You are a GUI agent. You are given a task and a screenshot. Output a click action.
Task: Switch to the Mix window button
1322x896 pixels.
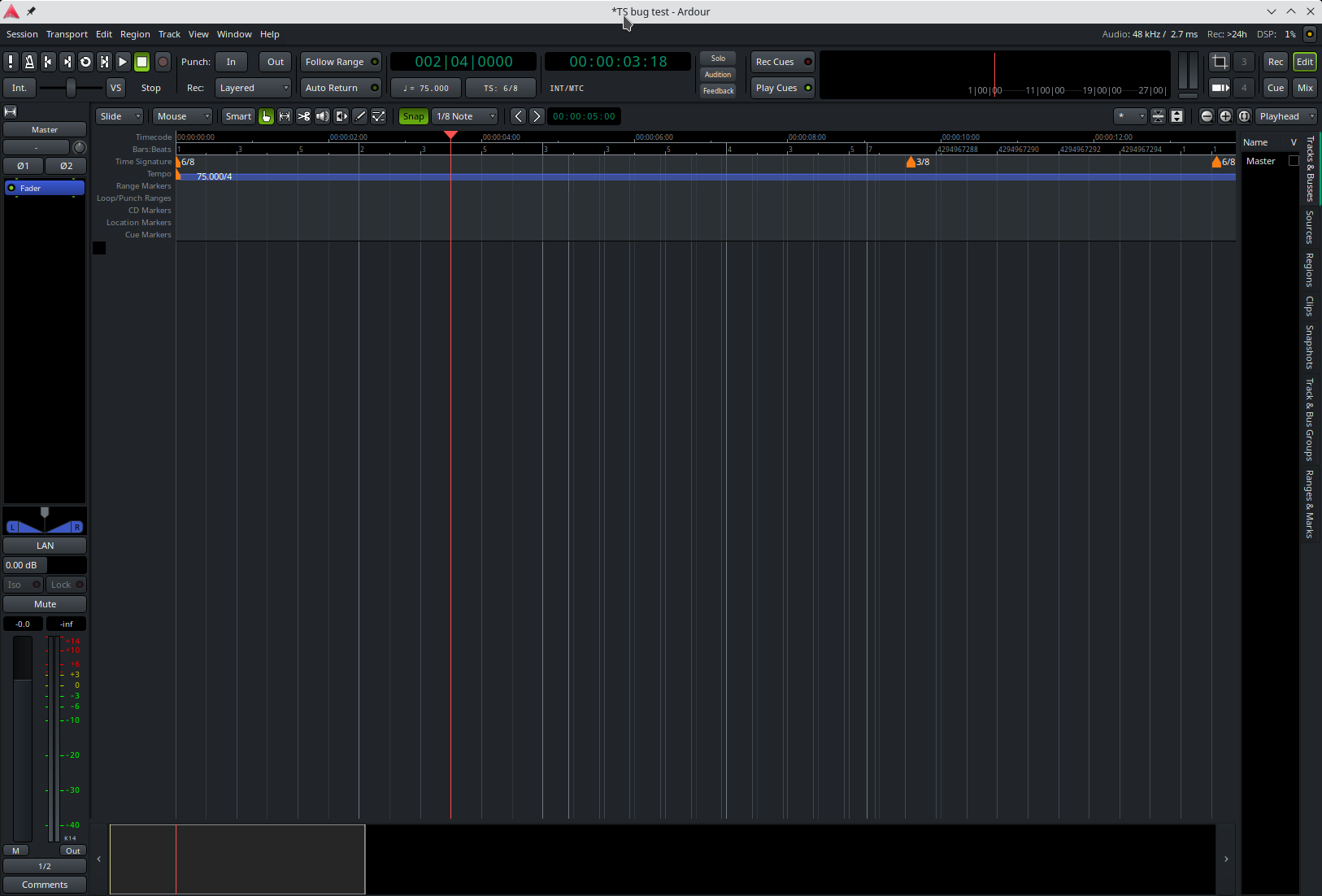tap(1305, 88)
